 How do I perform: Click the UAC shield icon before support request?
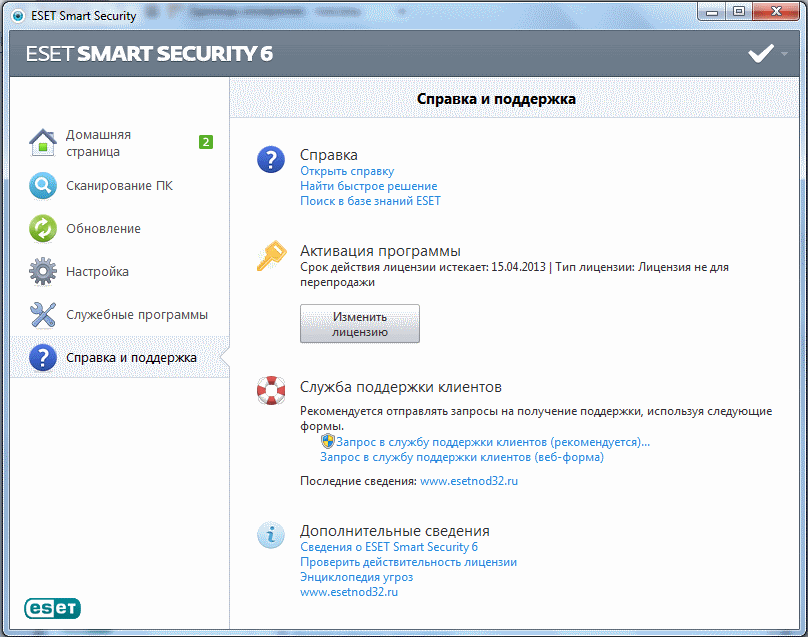[328, 441]
